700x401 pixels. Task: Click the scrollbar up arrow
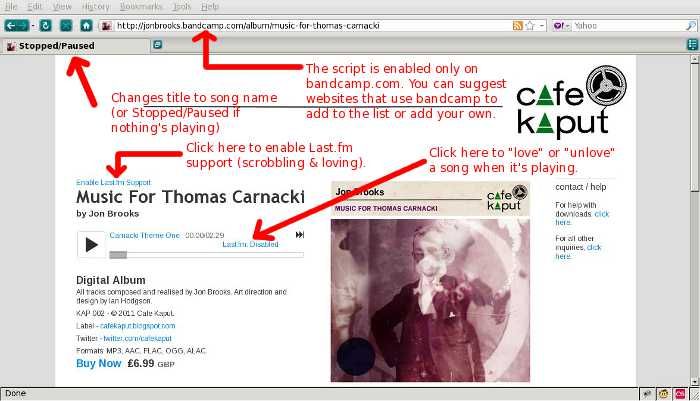[694, 58]
